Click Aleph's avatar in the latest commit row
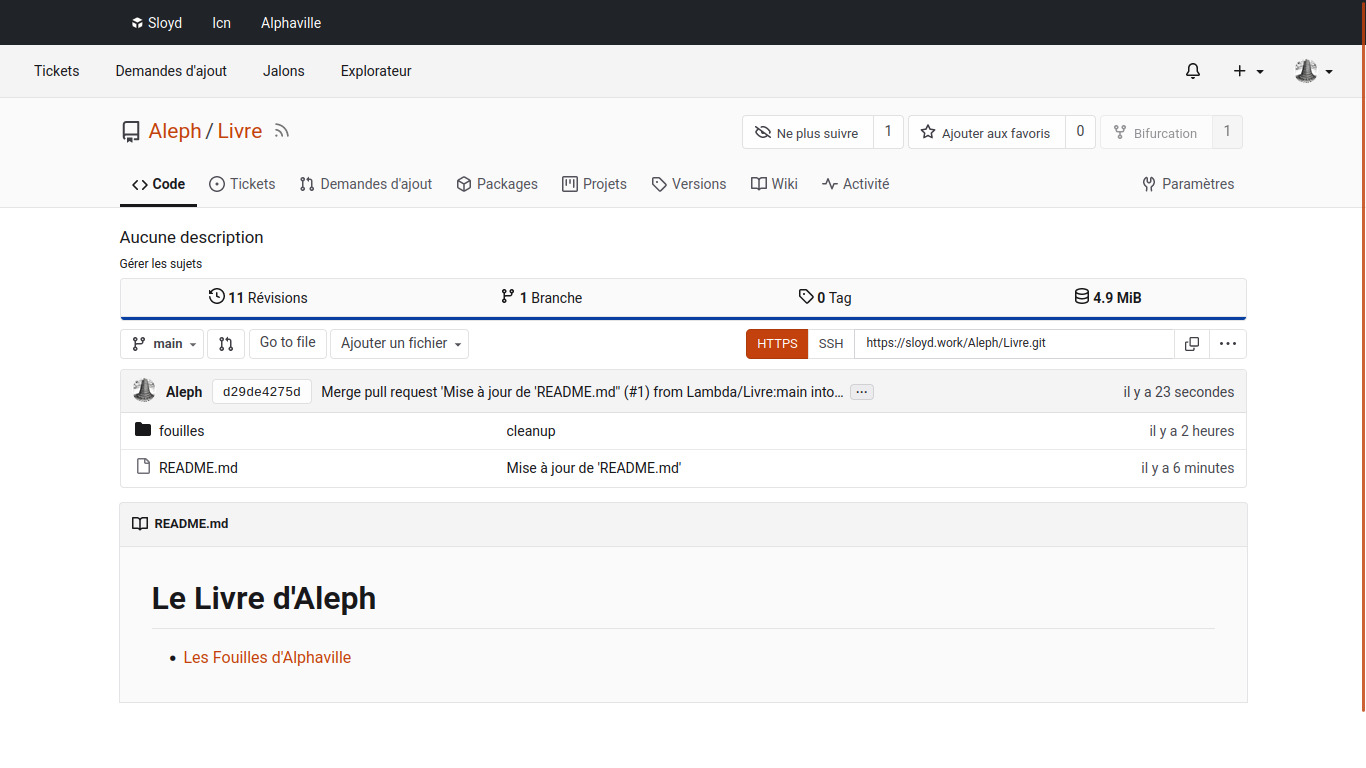The width and height of the screenshot is (1366, 768). click(x=144, y=391)
